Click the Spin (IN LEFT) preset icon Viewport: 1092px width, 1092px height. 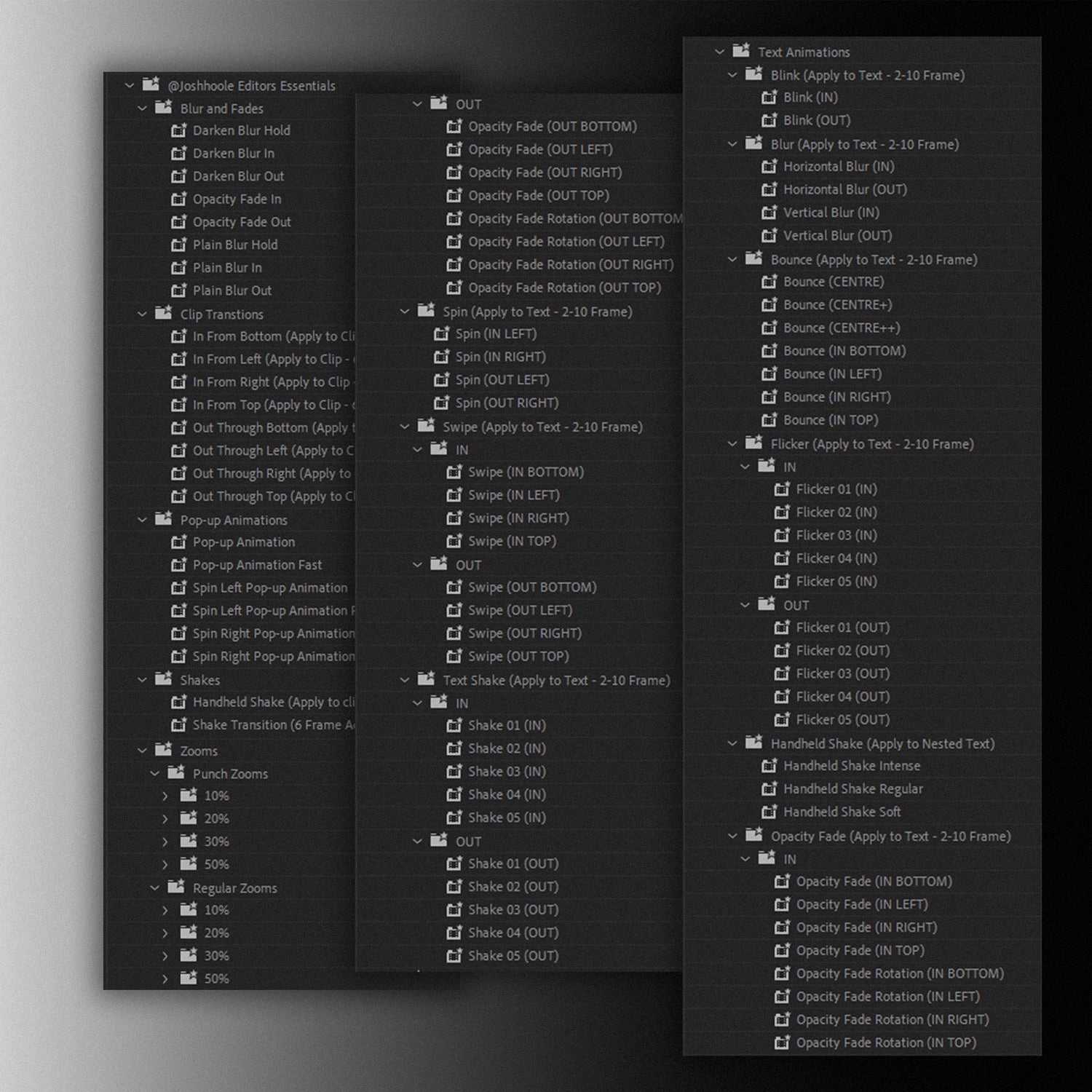[441, 334]
